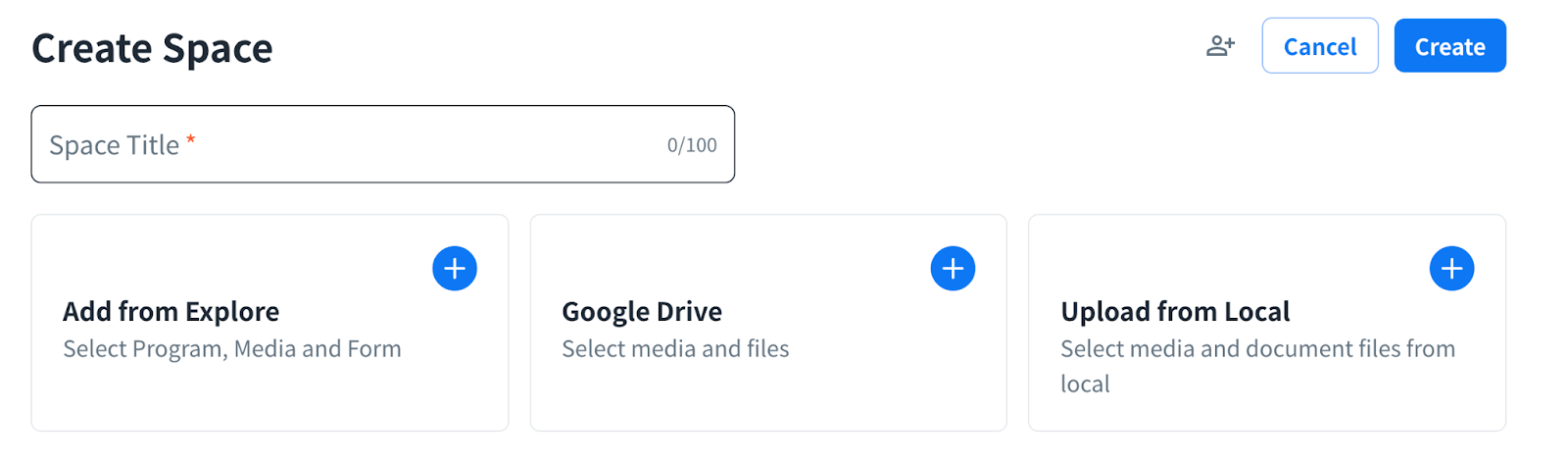Select the Add from Explore card title

click(171, 312)
